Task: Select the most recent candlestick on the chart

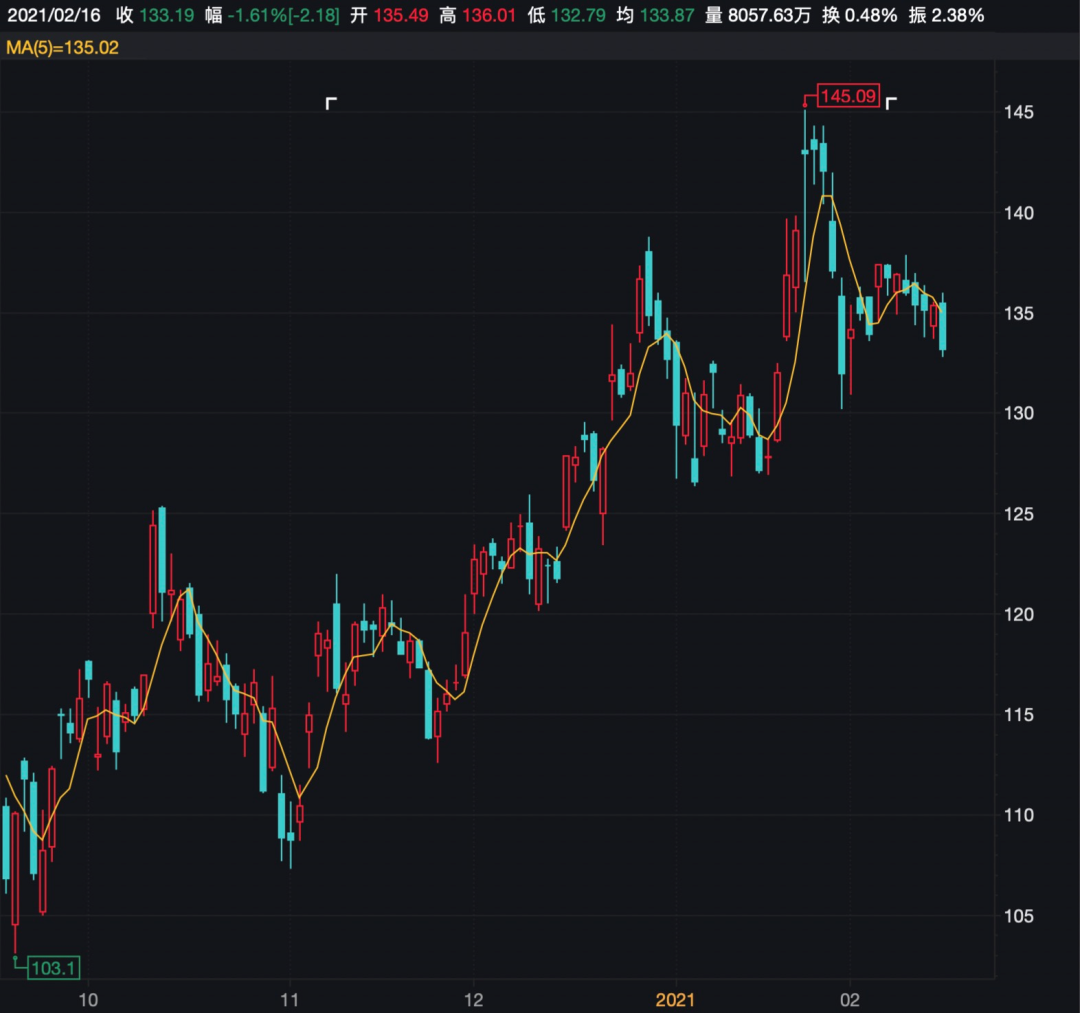Action: (x=943, y=326)
